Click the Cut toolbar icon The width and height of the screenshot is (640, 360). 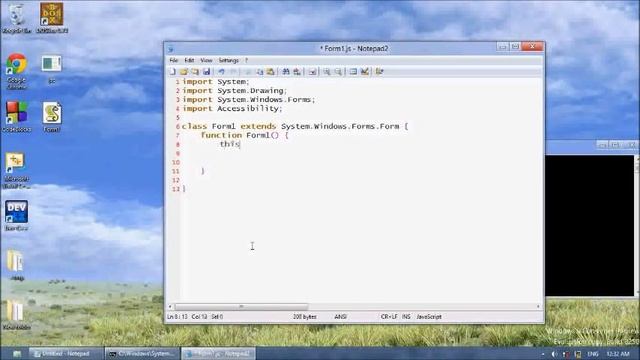(x=248, y=72)
